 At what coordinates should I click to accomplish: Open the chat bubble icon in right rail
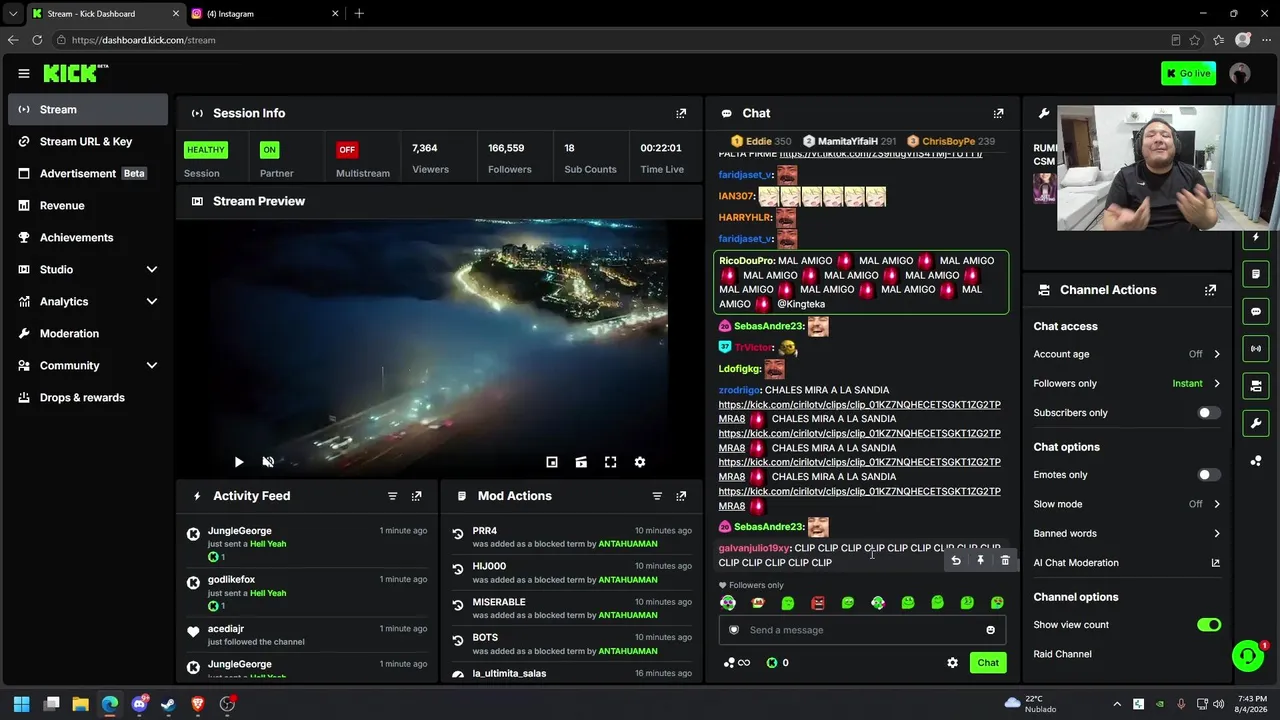(x=1256, y=311)
